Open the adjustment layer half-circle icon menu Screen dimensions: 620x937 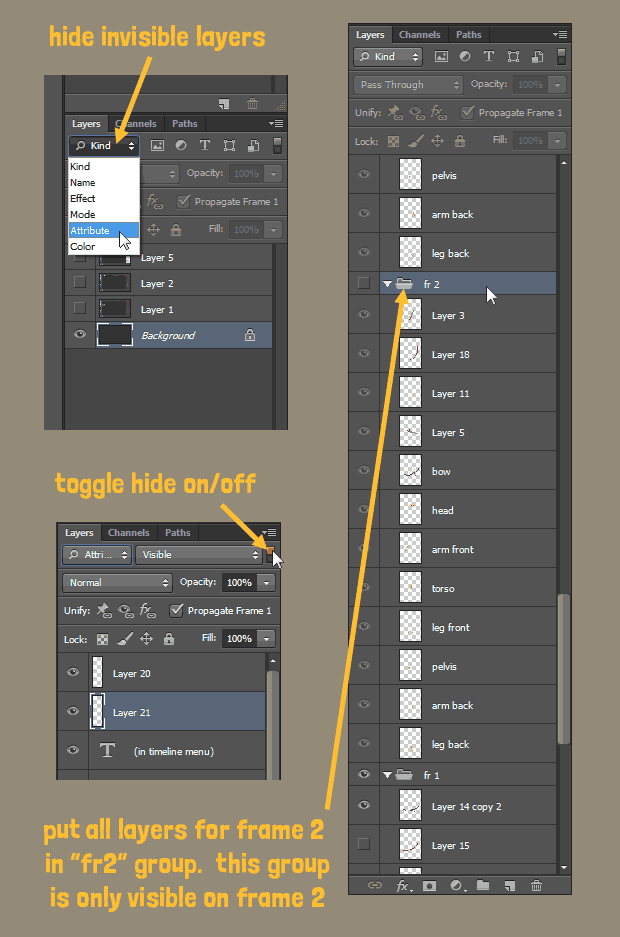(457, 885)
